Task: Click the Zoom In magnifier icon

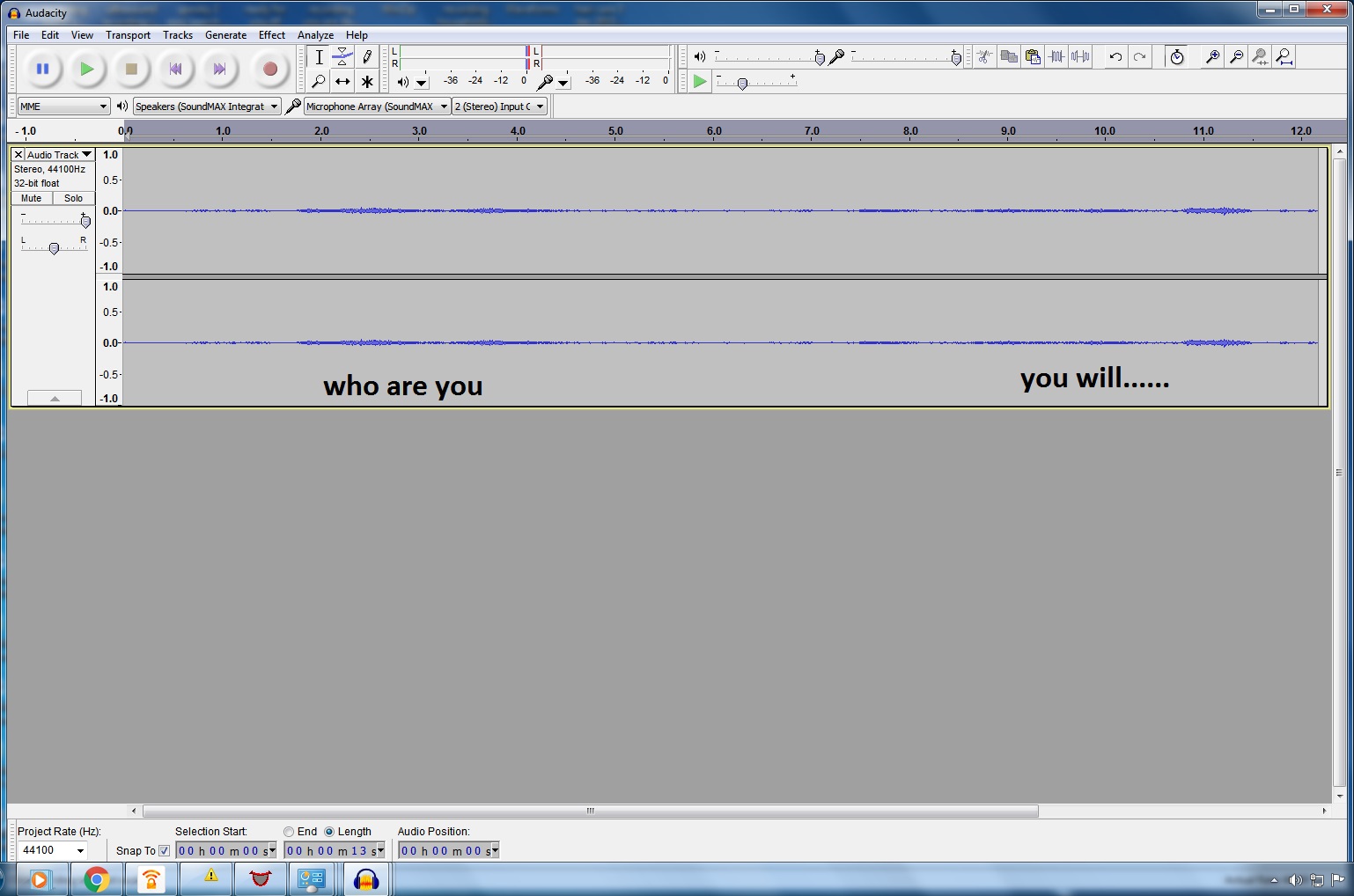Action: (x=1212, y=57)
